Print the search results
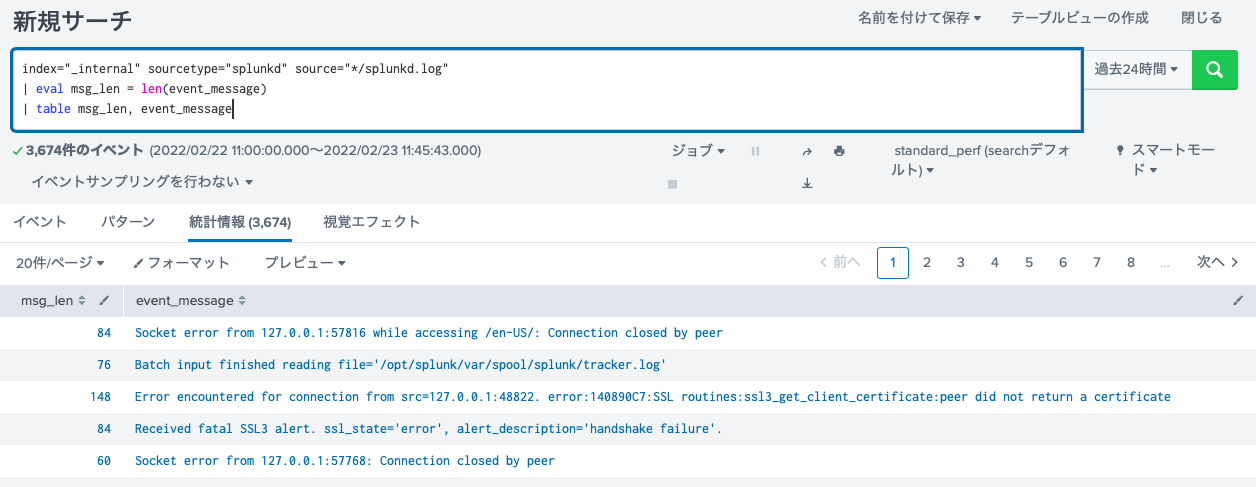The image size is (1256, 487). click(x=839, y=151)
